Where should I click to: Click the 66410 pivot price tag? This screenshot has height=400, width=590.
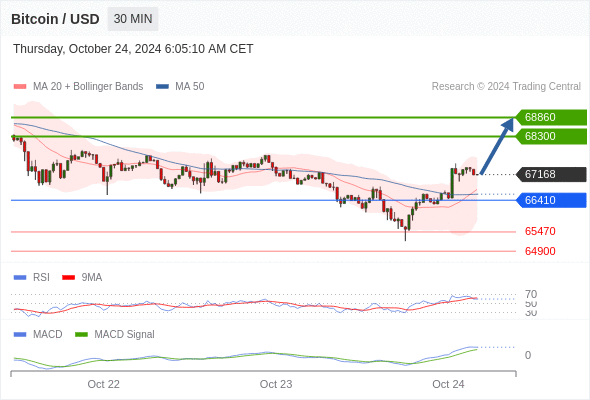pos(550,200)
